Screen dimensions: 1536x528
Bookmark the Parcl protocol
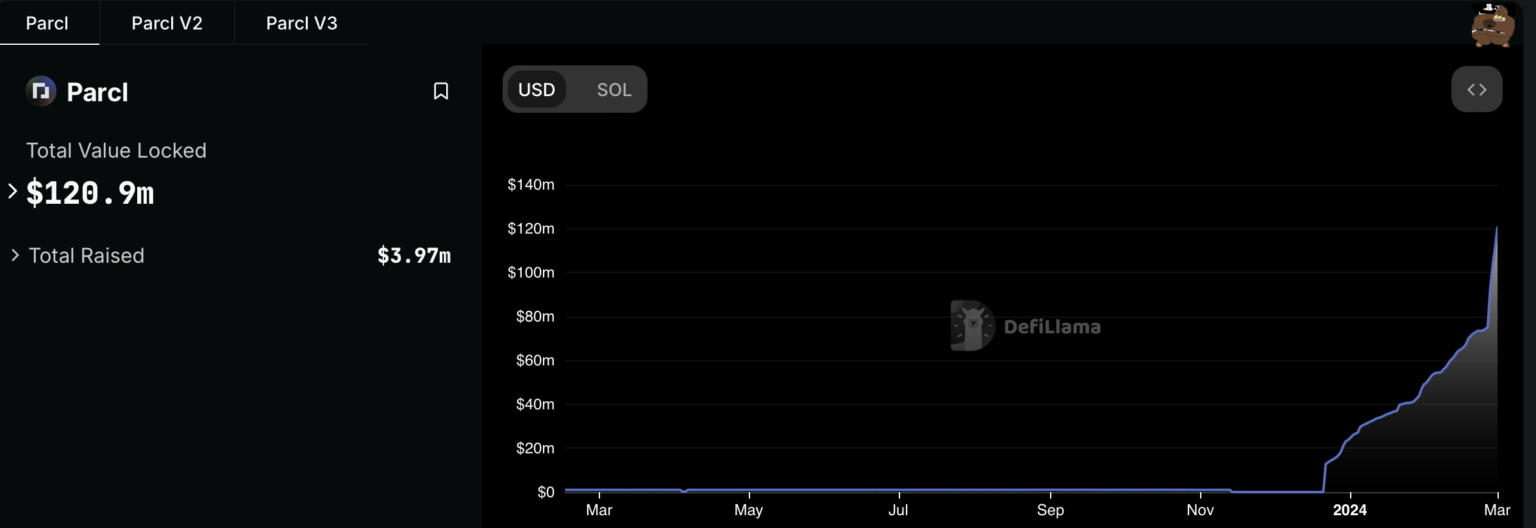(441, 92)
